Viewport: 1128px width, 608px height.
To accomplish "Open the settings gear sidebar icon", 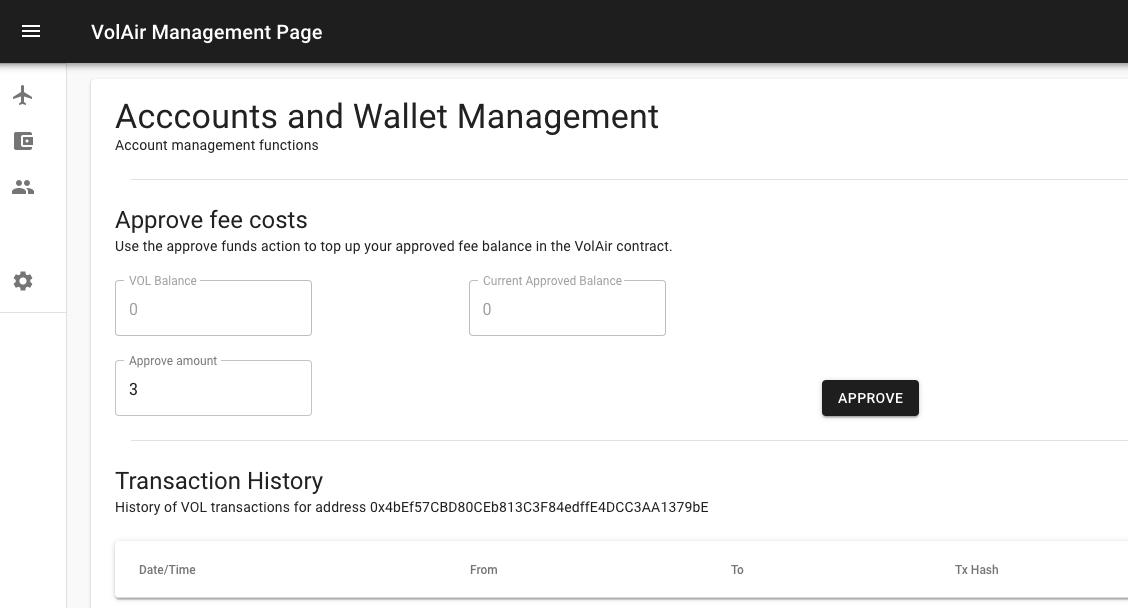I will 23,281.
